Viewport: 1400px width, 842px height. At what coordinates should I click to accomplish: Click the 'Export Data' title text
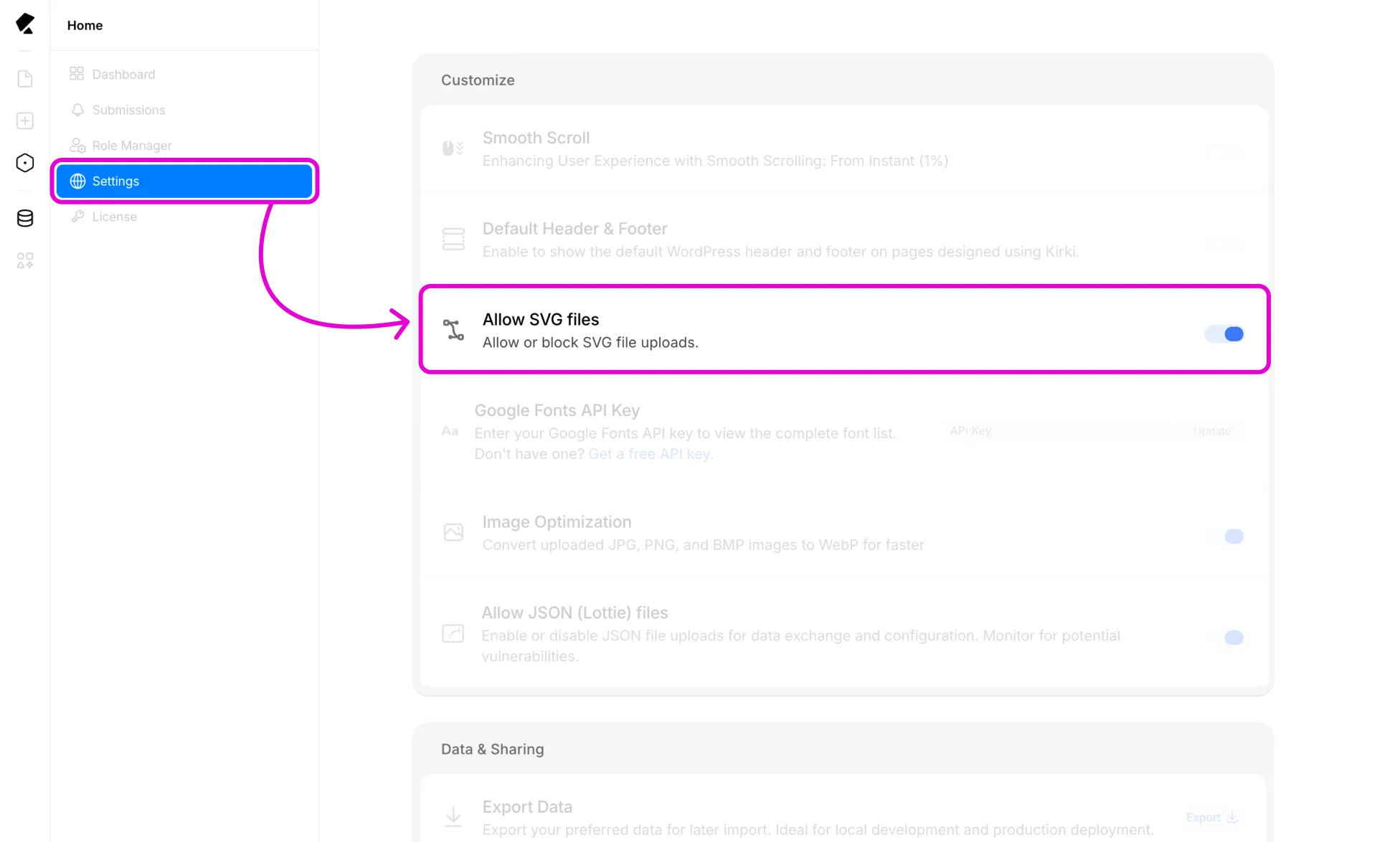click(x=527, y=807)
